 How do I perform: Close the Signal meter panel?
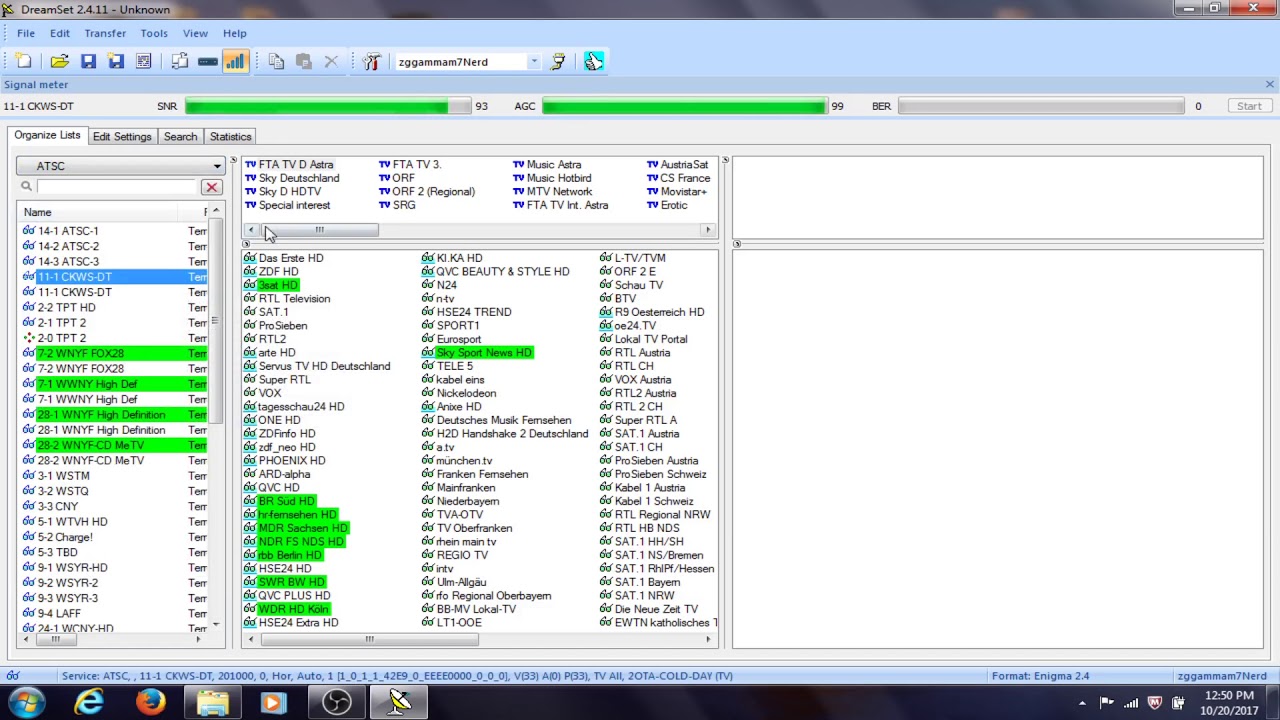click(1270, 85)
